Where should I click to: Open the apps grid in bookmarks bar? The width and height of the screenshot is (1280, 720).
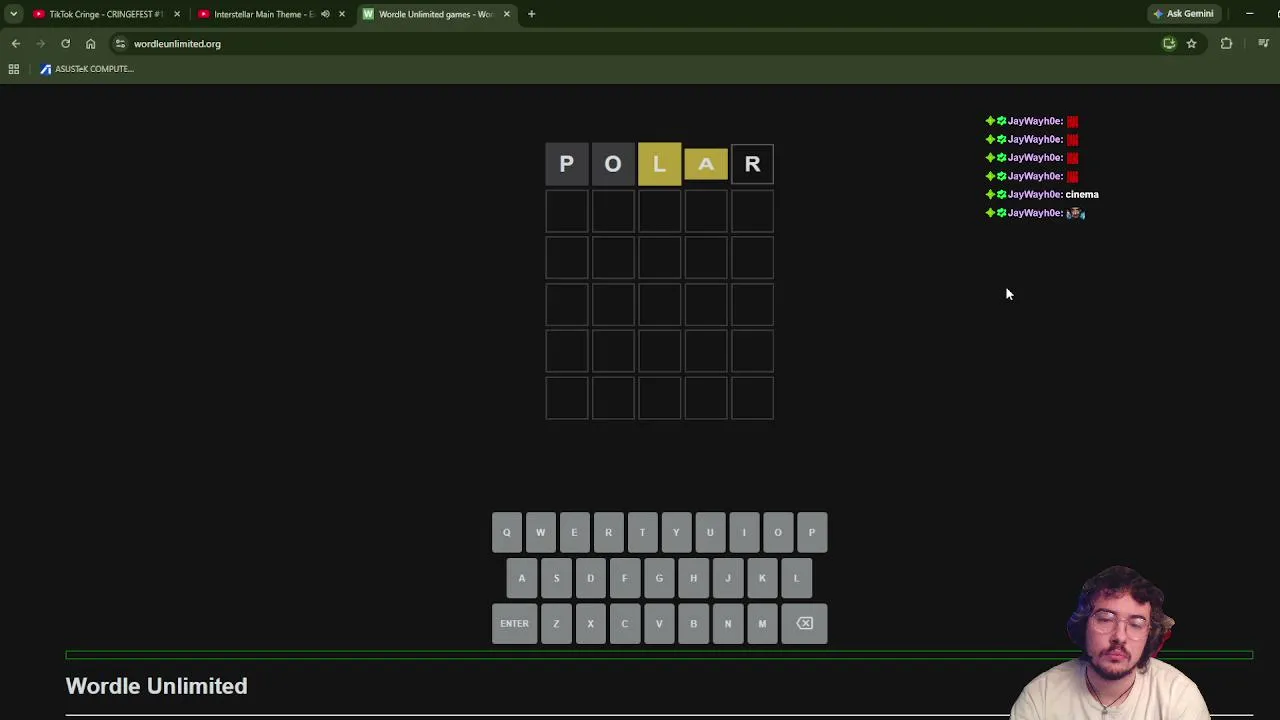pos(14,69)
